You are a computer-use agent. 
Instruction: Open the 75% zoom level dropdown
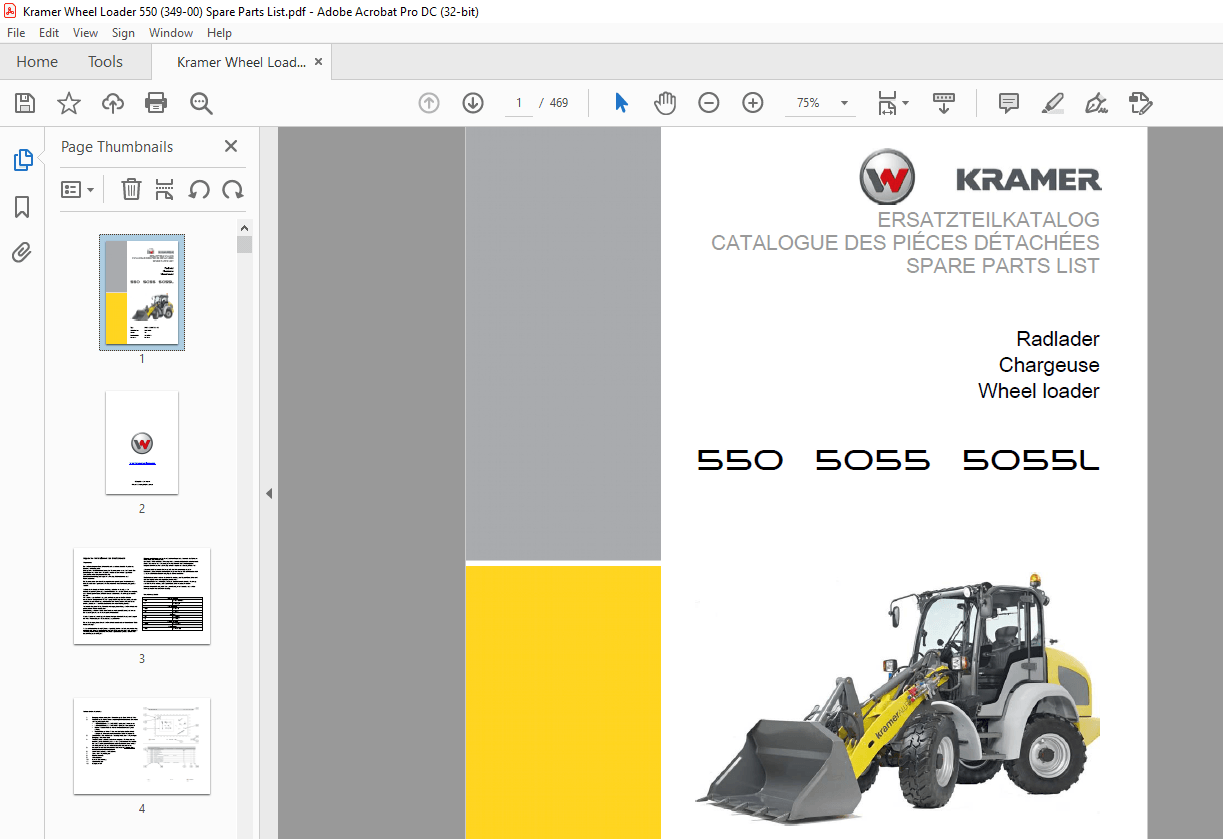(x=822, y=103)
